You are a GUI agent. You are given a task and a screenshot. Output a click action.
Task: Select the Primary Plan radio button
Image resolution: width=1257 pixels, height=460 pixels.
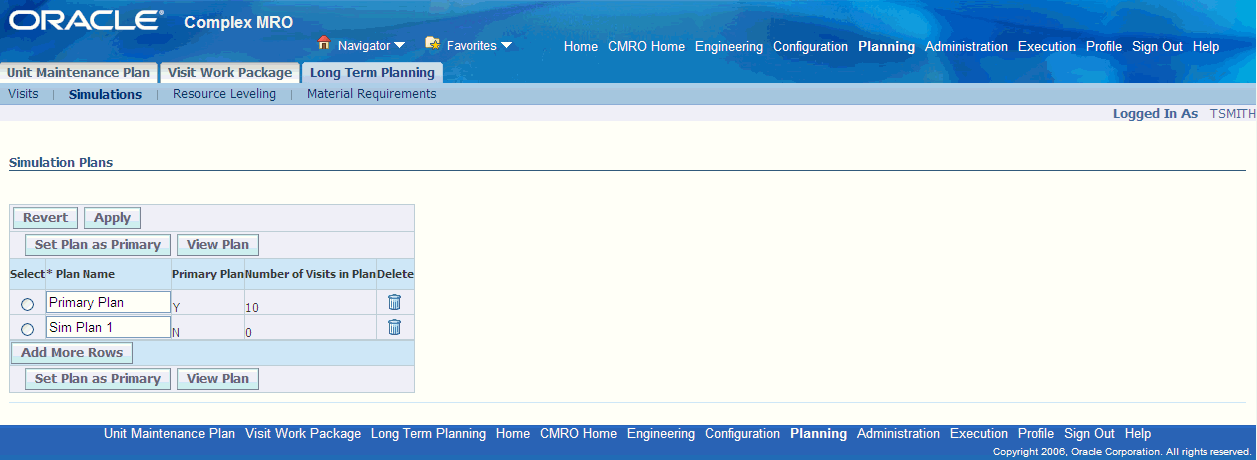27,304
